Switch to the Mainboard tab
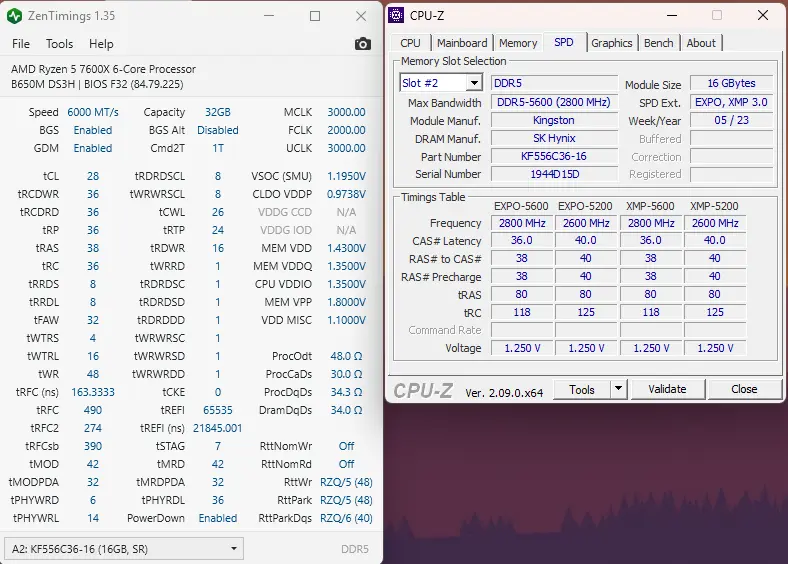Image resolution: width=788 pixels, height=564 pixels. (462, 43)
